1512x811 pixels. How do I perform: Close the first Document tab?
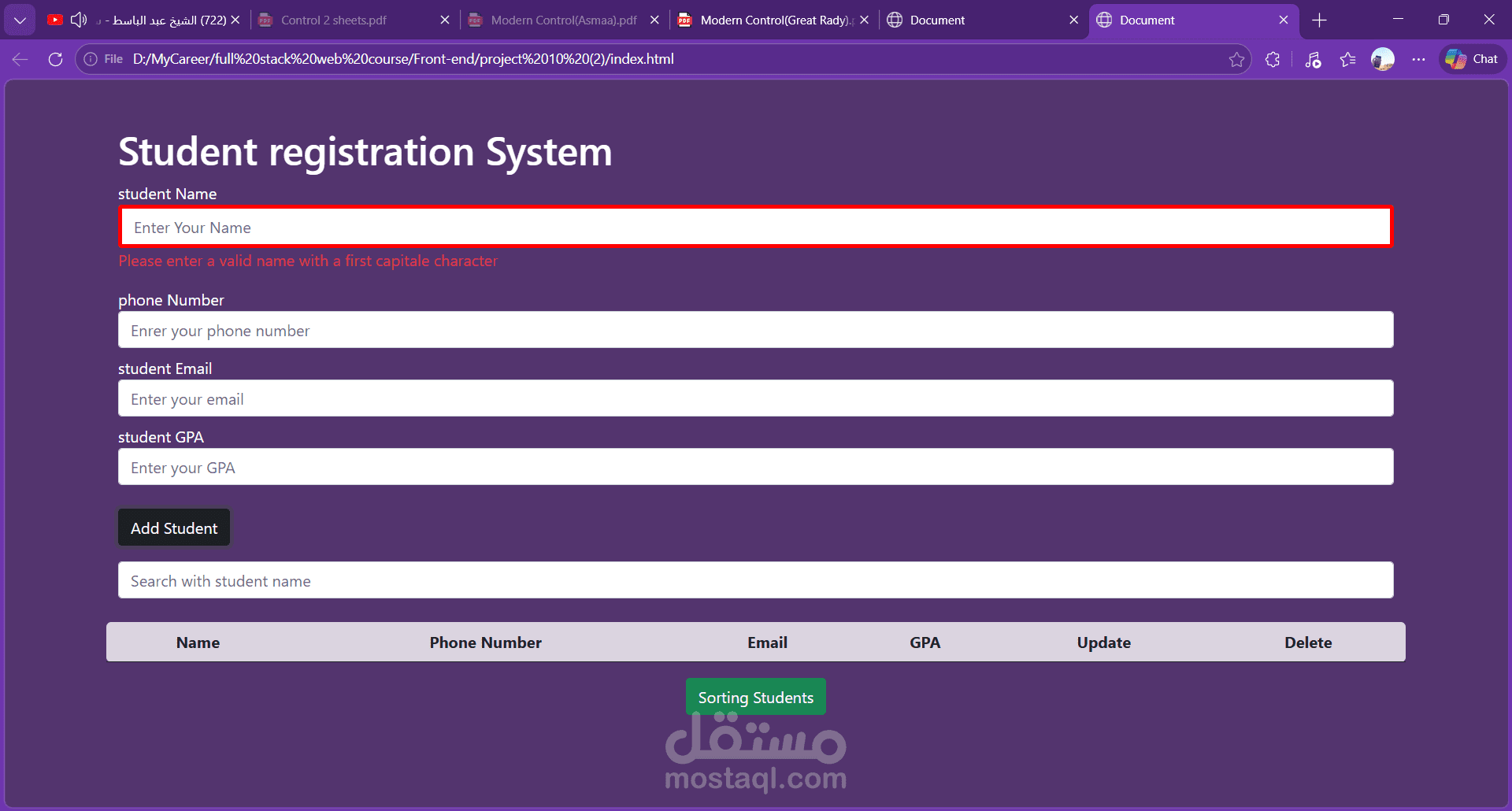click(1074, 20)
